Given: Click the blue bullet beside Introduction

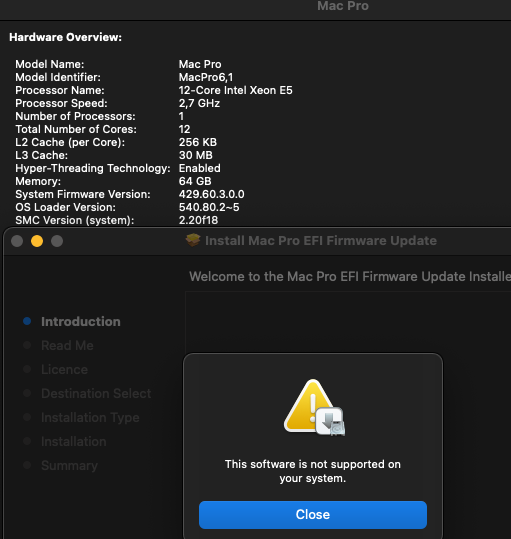Looking at the screenshot, I should click(x=27, y=321).
